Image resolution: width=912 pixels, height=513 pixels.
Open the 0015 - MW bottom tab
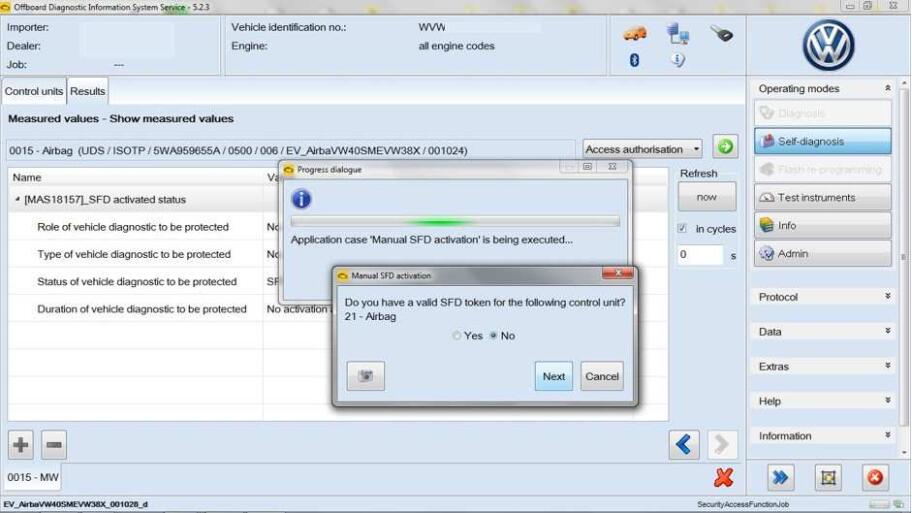click(33, 478)
